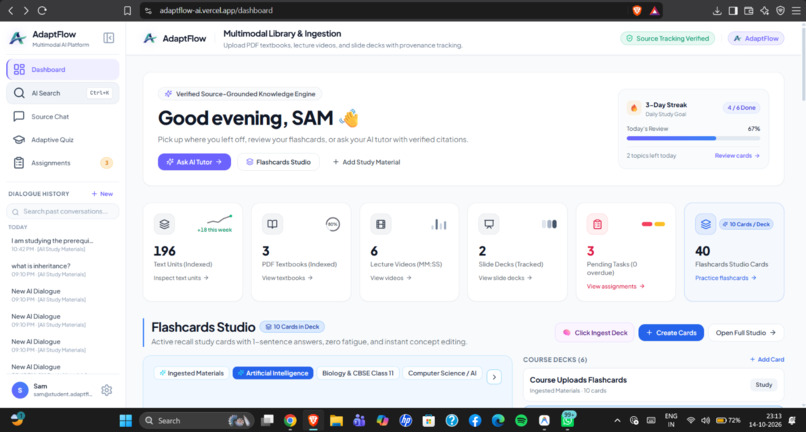
Task: Click the AdaptFlow pill in header
Action: [756, 39]
